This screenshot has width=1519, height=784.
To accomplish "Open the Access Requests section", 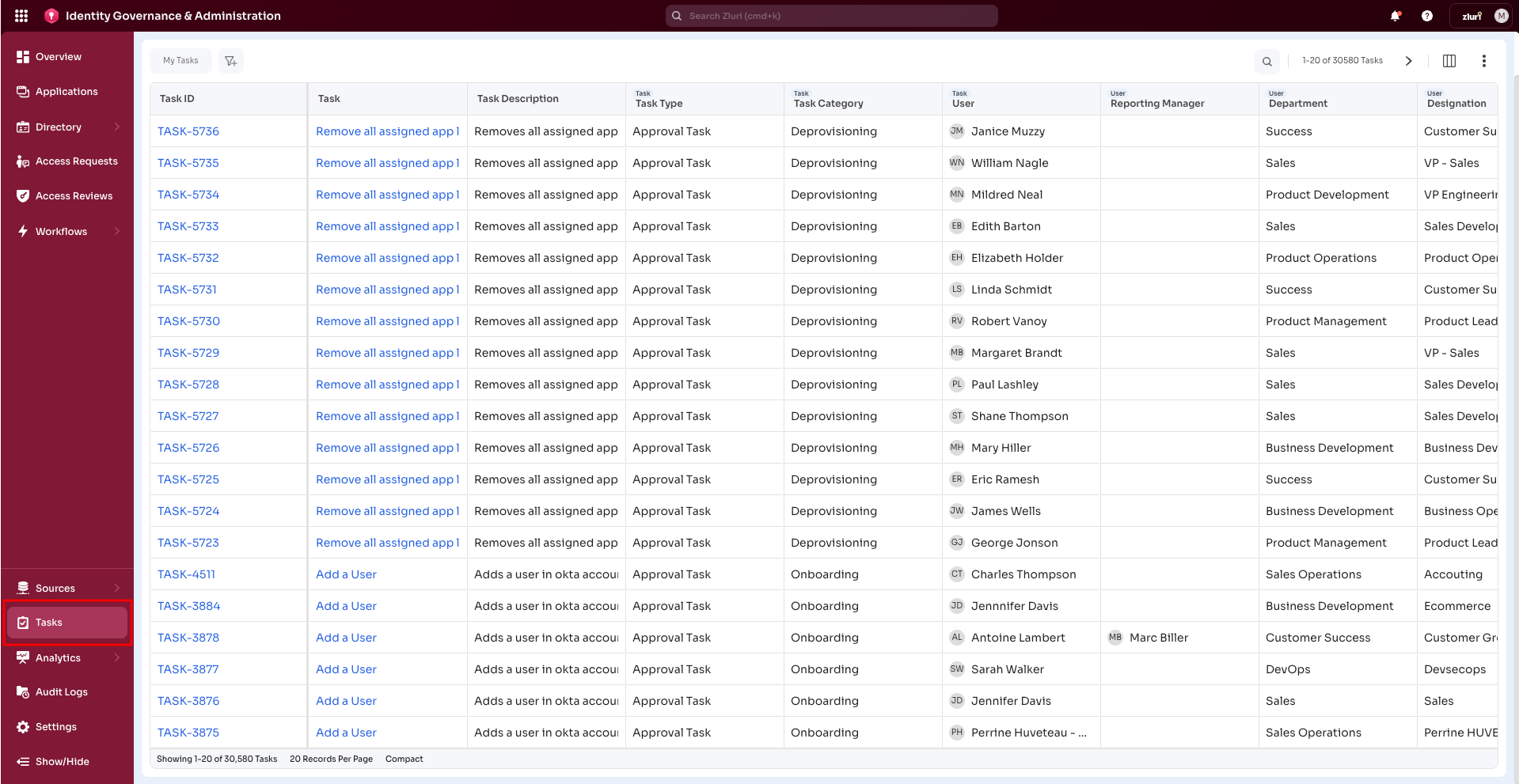I will coord(76,161).
